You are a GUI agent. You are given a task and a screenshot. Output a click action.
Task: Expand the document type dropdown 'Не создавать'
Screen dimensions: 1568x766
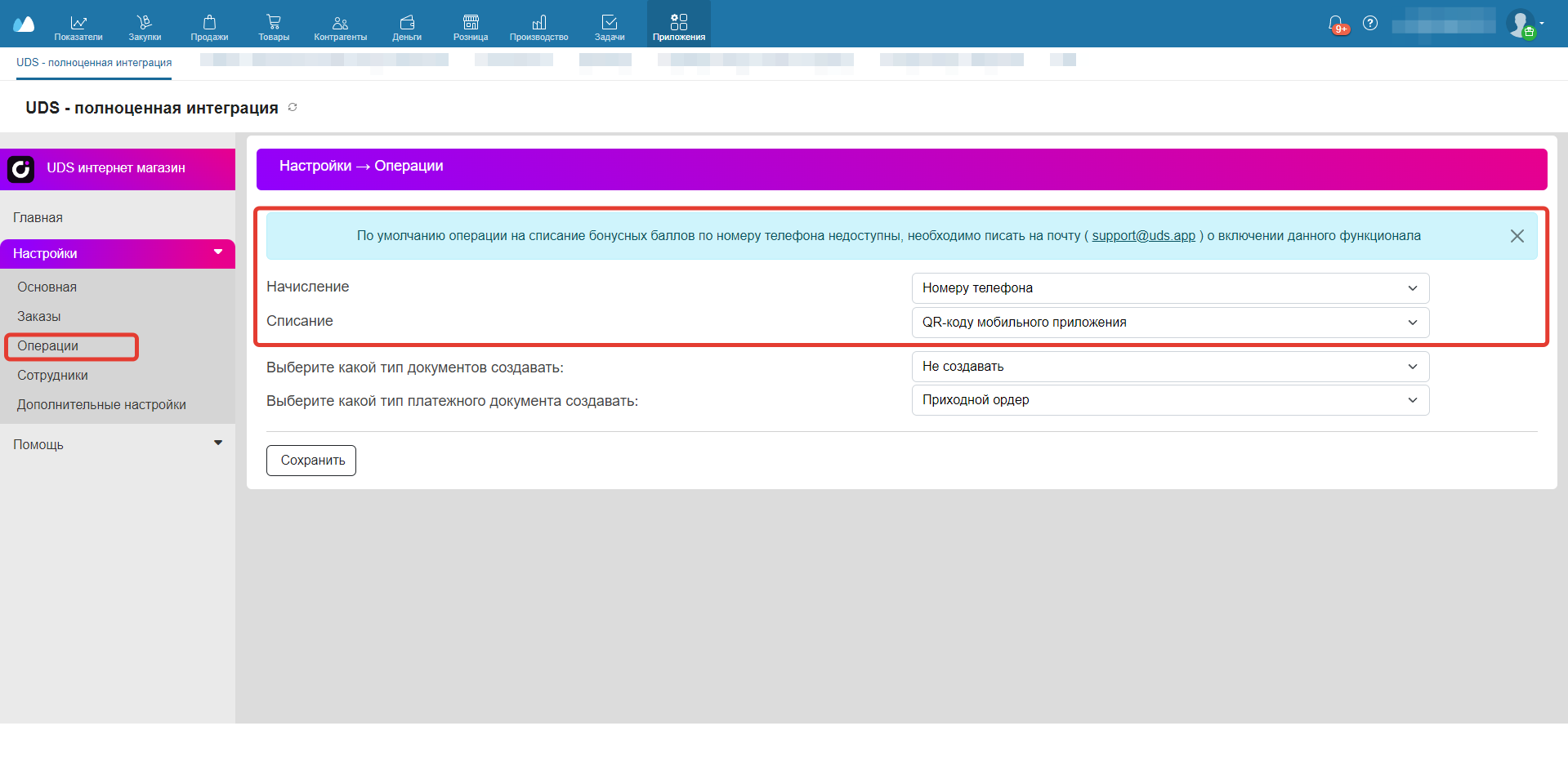click(1169, 367)
